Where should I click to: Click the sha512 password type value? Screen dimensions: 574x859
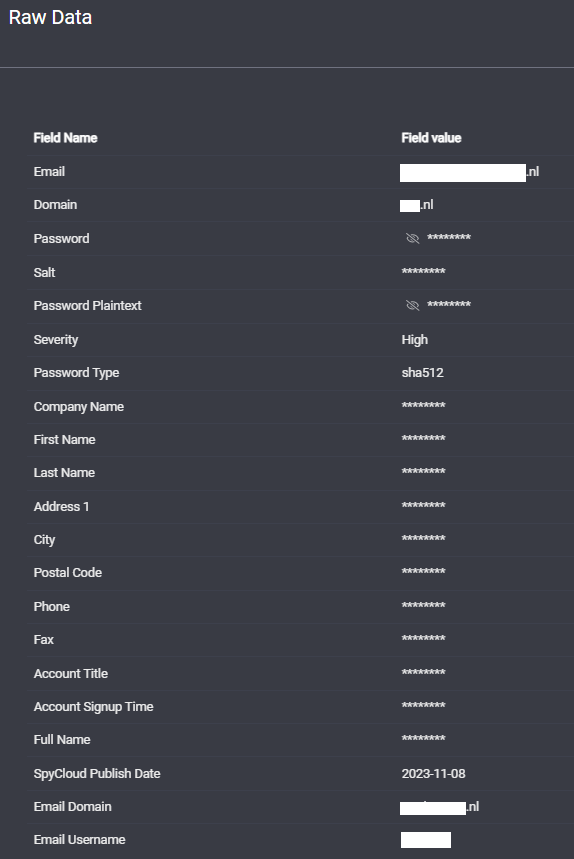click(422, 373)
